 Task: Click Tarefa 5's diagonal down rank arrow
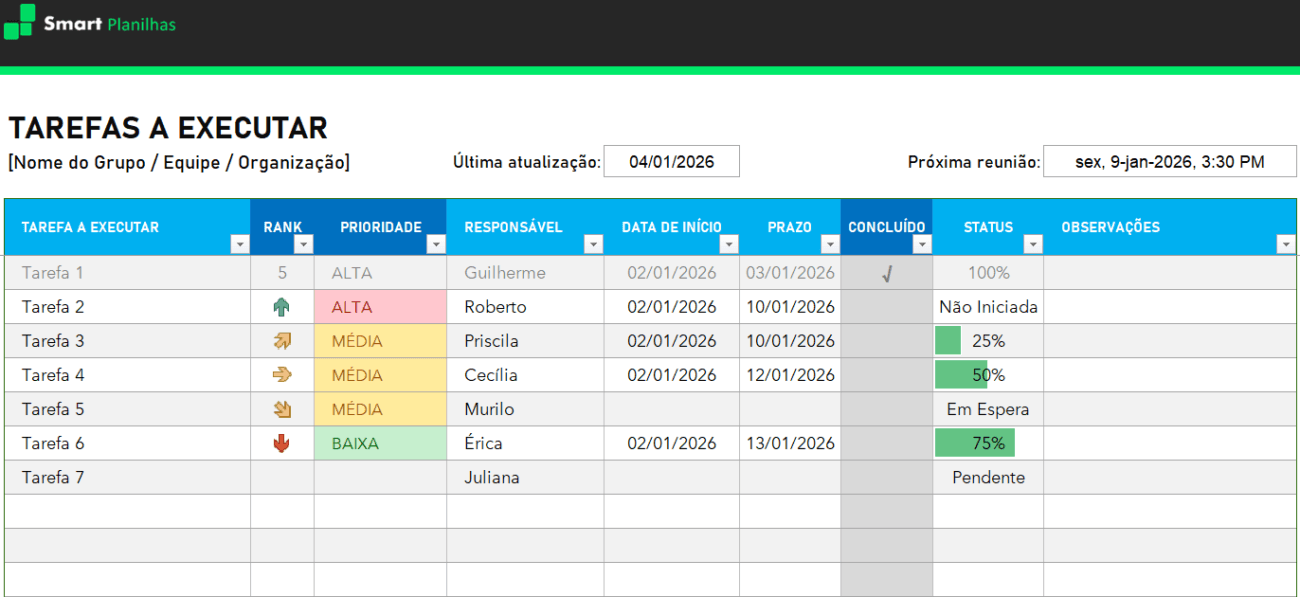(282, 409)
